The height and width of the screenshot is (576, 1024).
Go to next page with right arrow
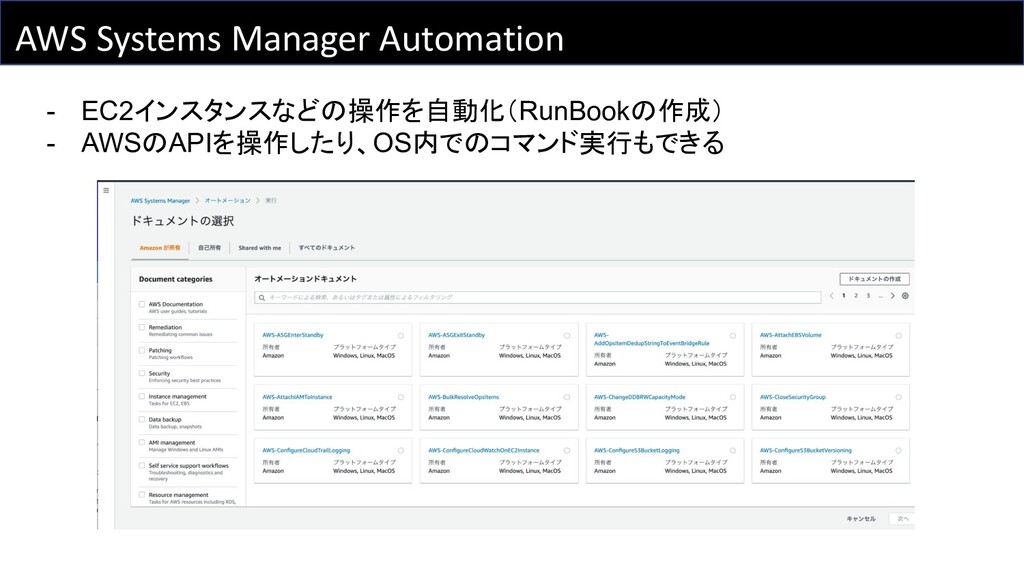(893, 296)
